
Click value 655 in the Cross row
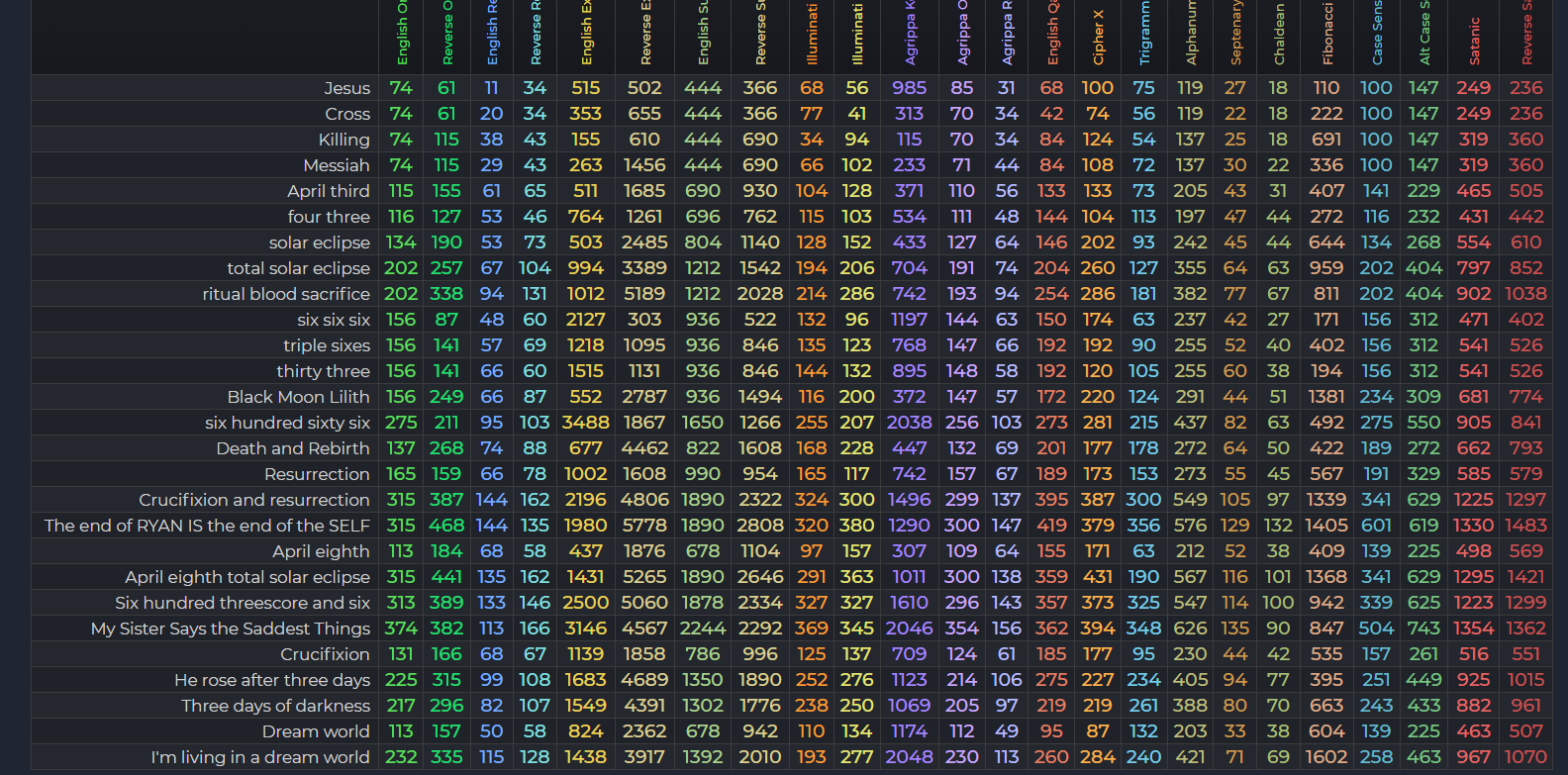[x=644, y=114]
